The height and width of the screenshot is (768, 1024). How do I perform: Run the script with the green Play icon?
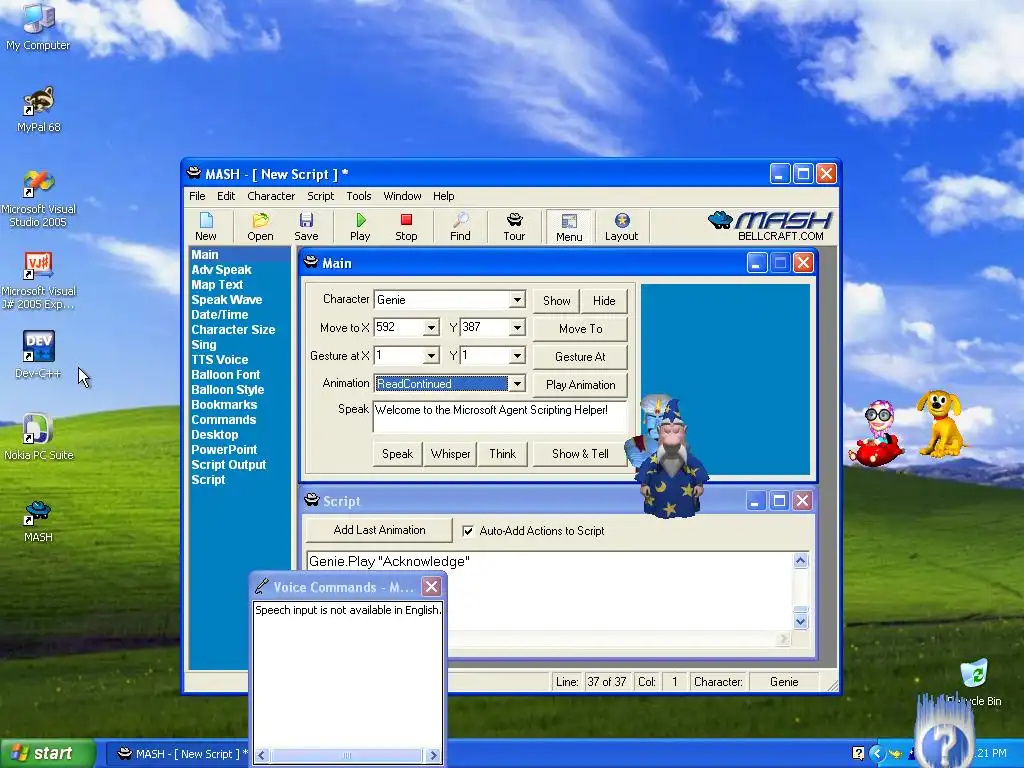[360, 227]
